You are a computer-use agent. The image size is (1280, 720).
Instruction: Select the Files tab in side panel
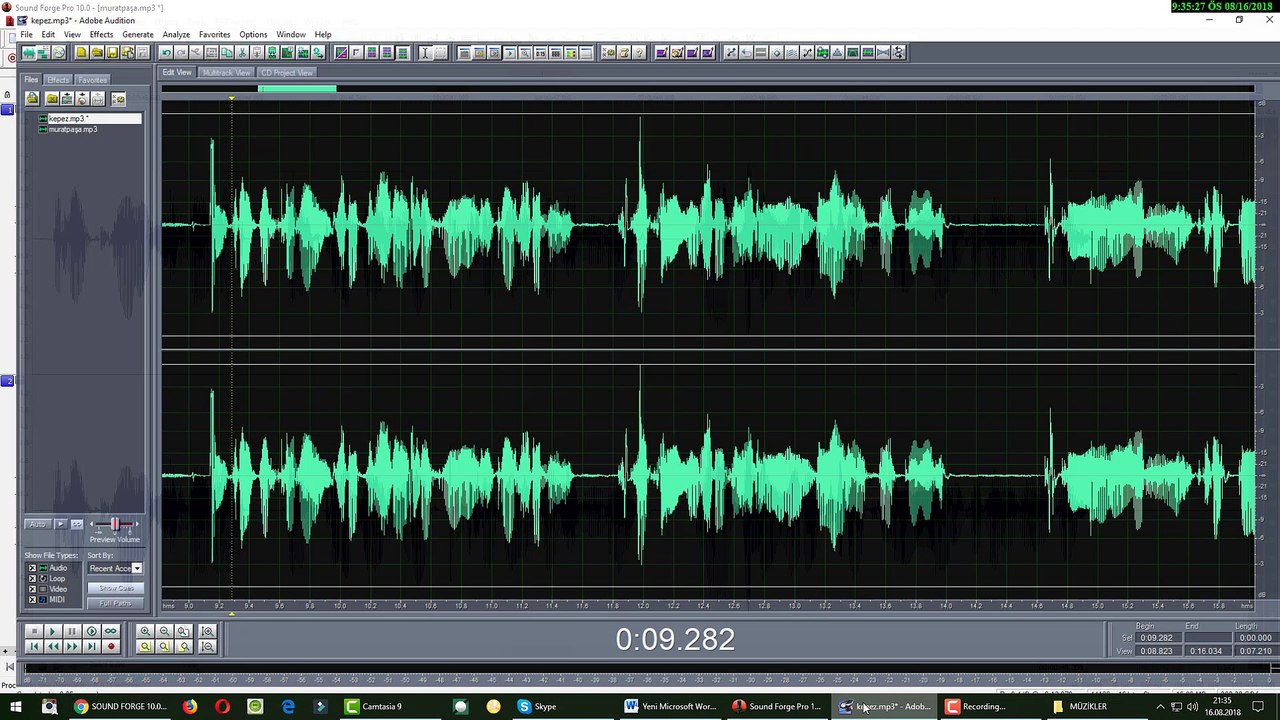[x=31, y=80]
